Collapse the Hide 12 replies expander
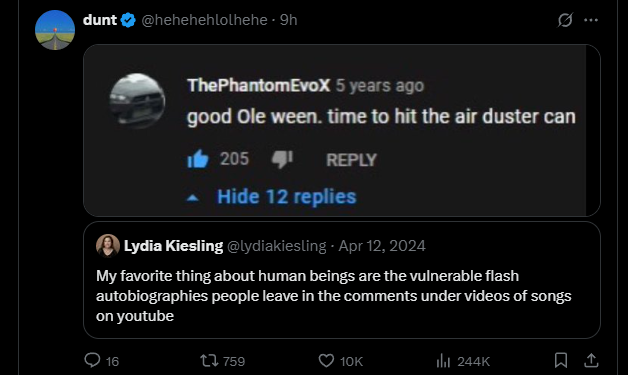 point(272,197)
